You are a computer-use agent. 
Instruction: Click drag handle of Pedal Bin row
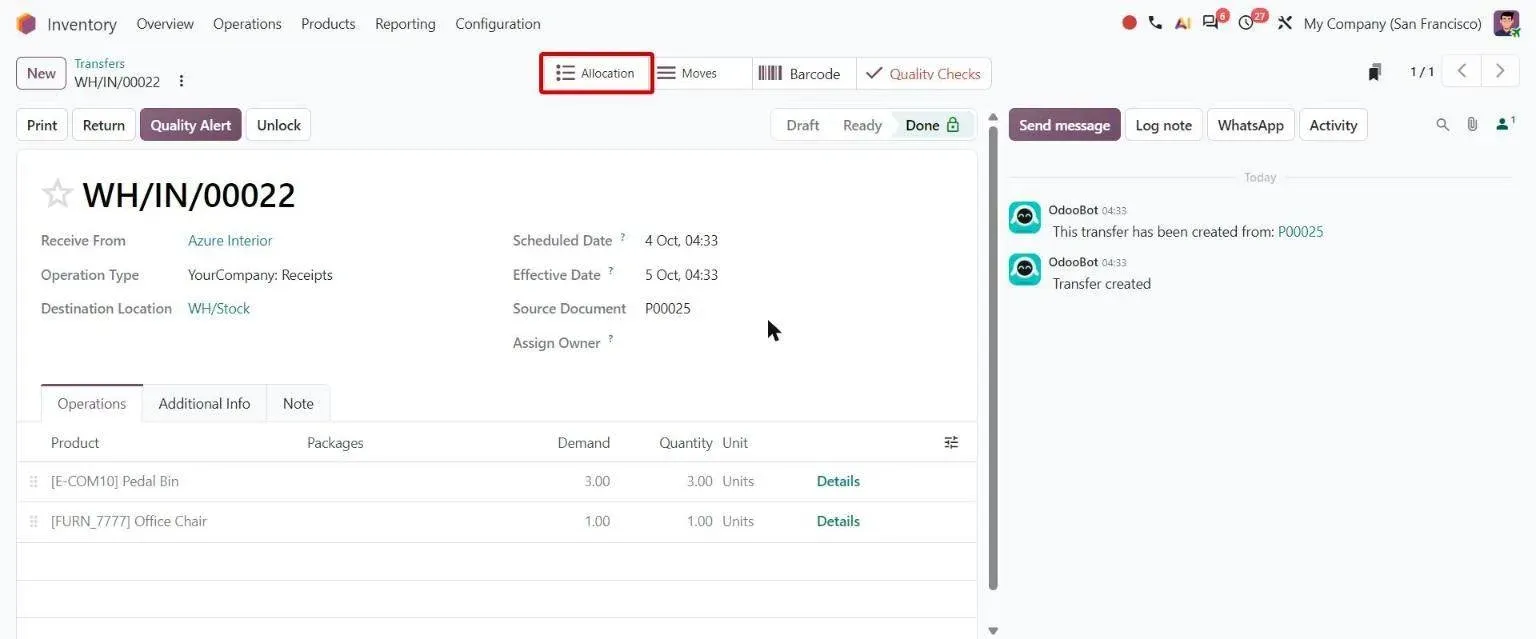[33, 482]
